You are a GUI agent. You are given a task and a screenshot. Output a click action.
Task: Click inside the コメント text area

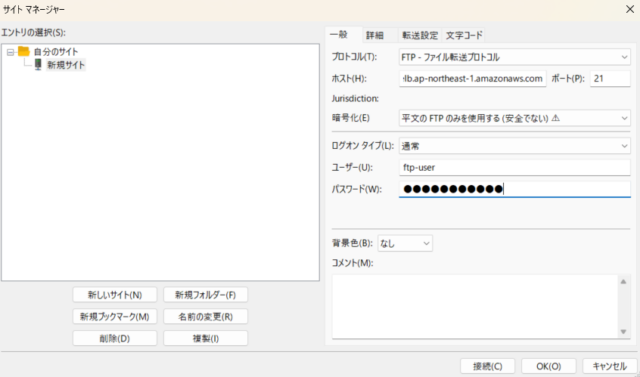point(476,306)
